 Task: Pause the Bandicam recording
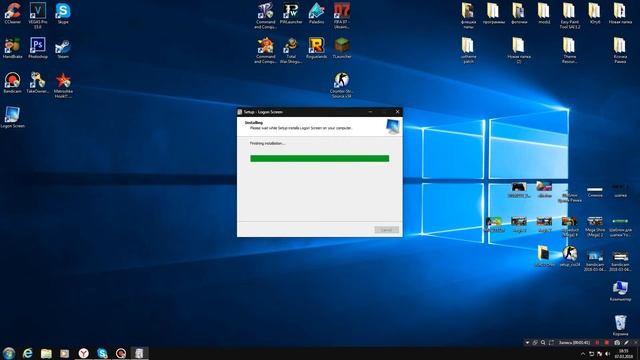pyautogui.click(x=598, y=342)
